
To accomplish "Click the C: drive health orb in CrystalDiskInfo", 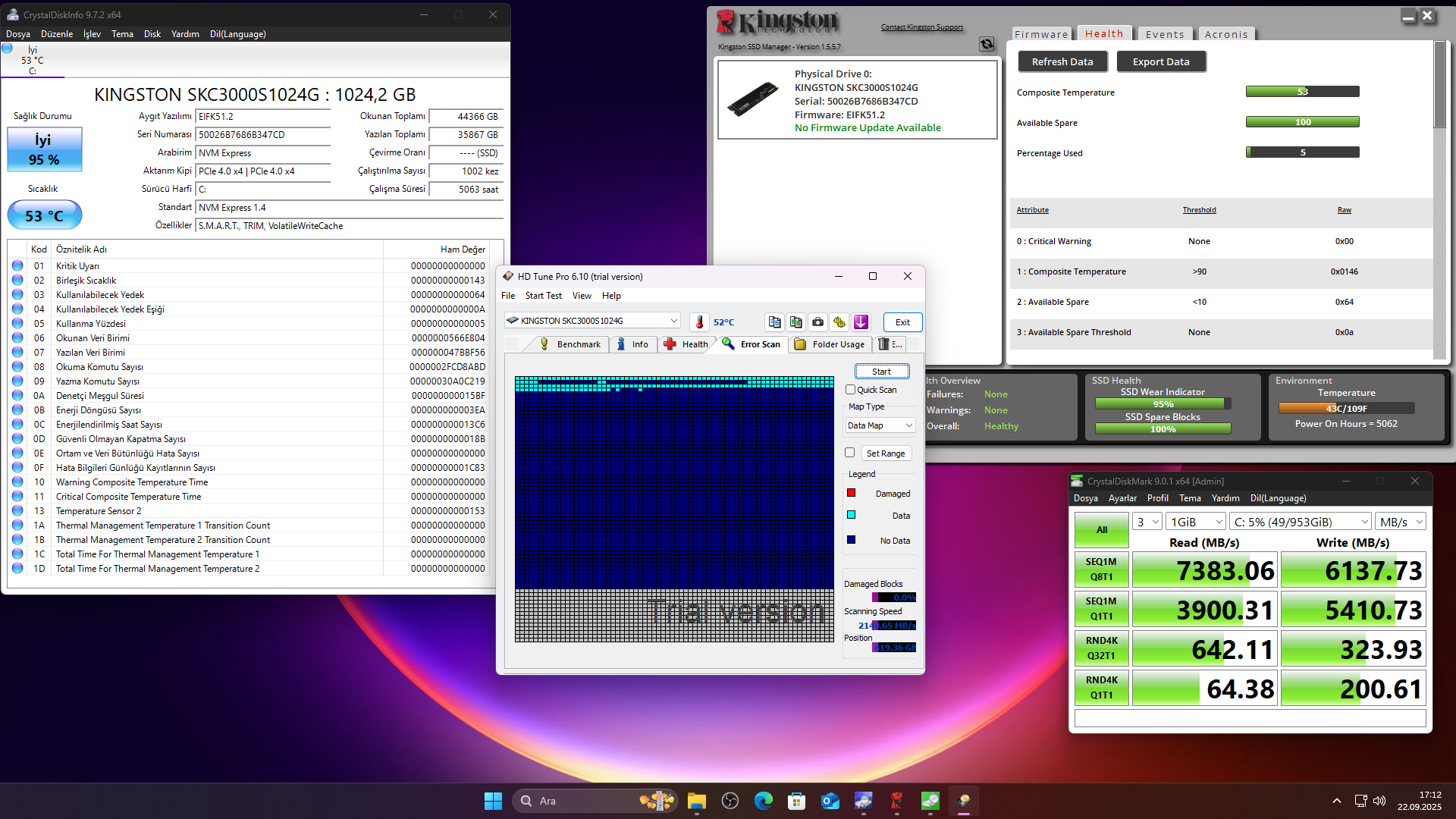I will point(8,49).
